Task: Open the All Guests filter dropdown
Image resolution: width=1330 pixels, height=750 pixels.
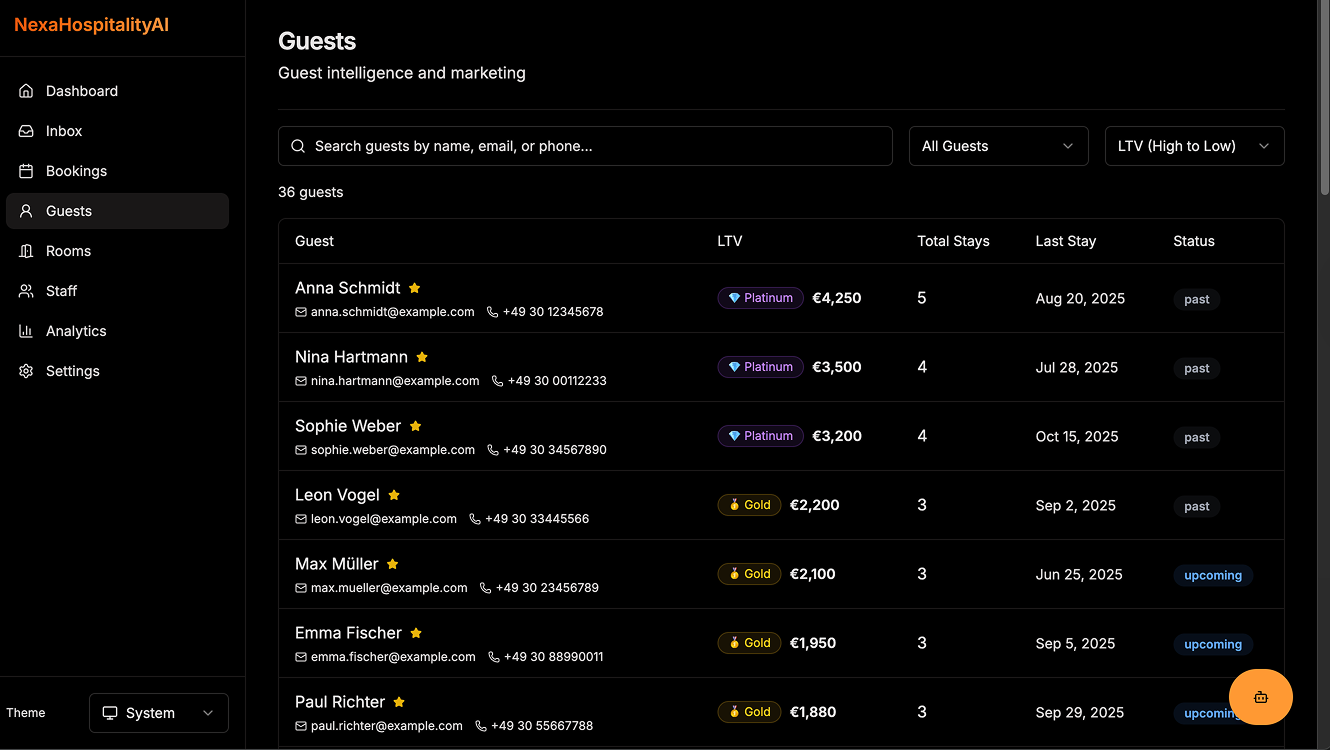Action: click(998, 146)
